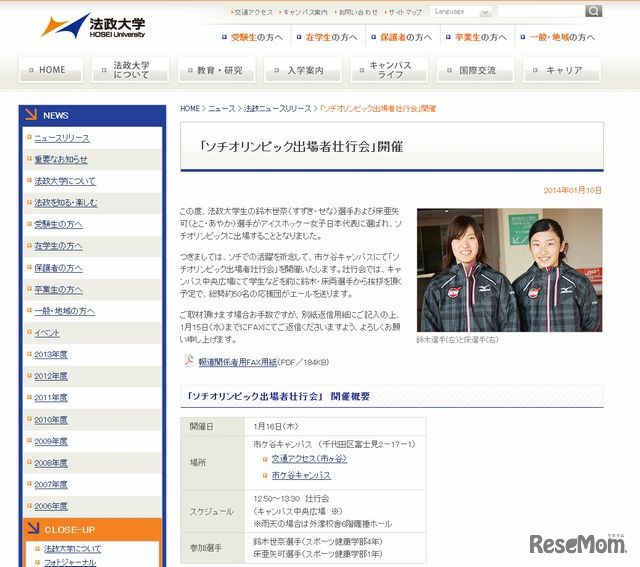This screenshot has width=640, height=567.
Task: Open 2009年度 archive link
Action: point(51,441)
